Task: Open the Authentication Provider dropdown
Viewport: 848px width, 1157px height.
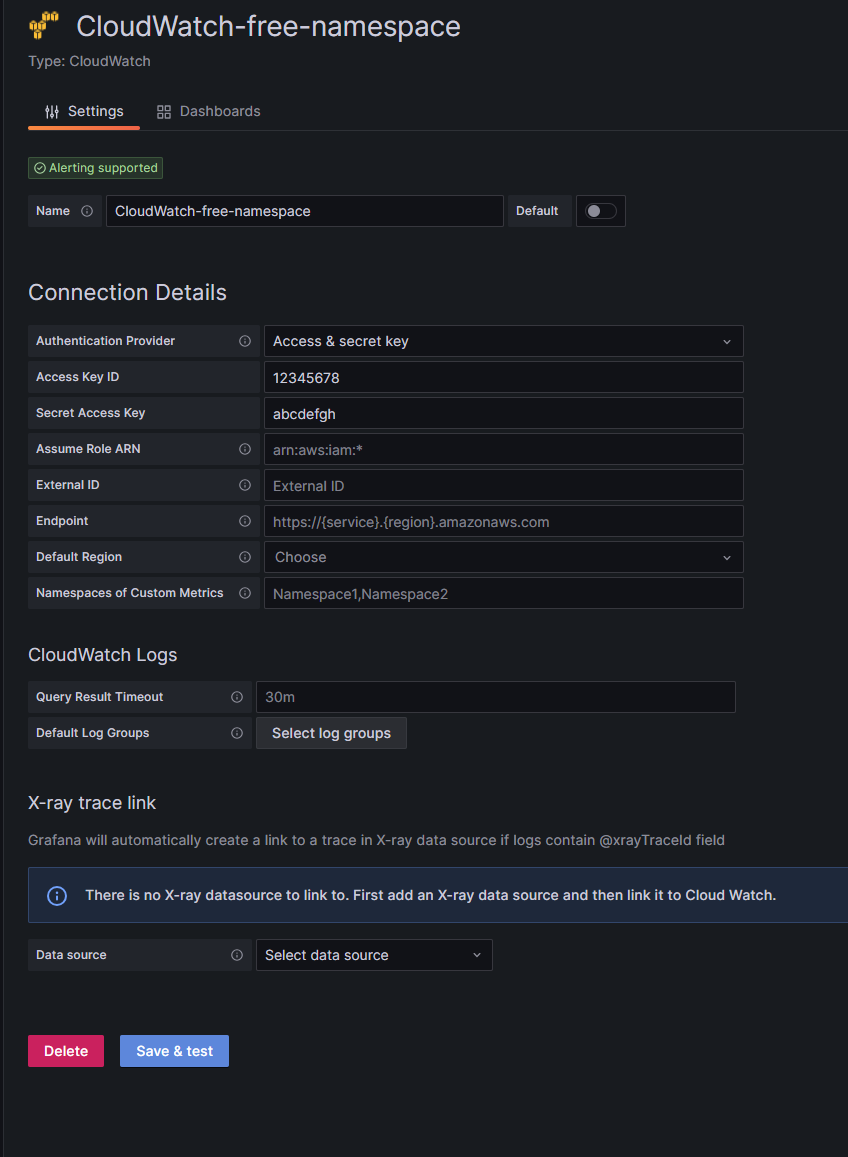Action: pyautogui.click(x=503, y=341)
